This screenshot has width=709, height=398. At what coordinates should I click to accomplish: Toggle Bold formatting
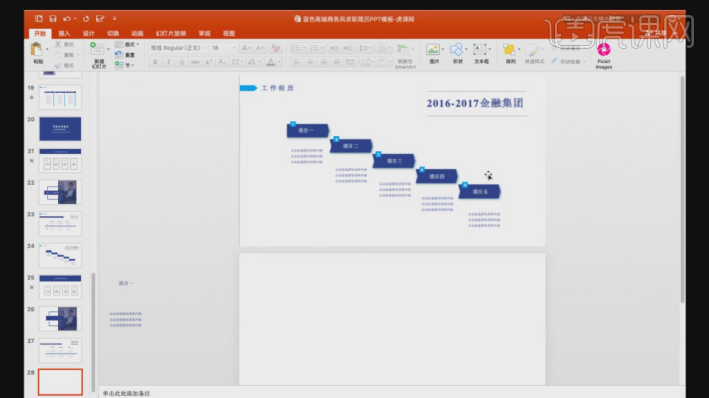click(155, 62)
